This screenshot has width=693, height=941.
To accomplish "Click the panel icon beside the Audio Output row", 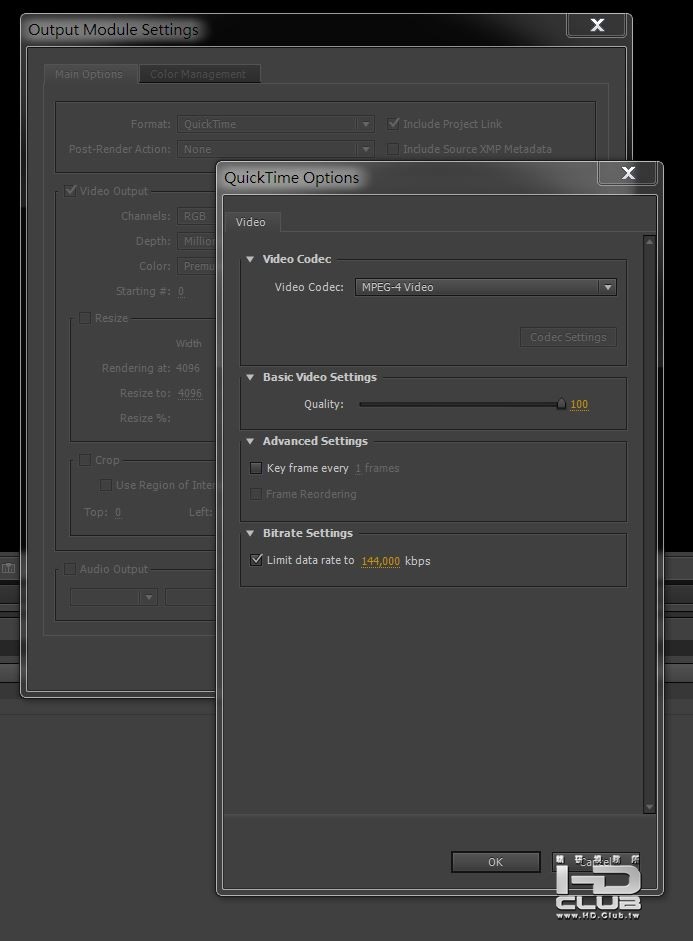I will tap(8, 568).
